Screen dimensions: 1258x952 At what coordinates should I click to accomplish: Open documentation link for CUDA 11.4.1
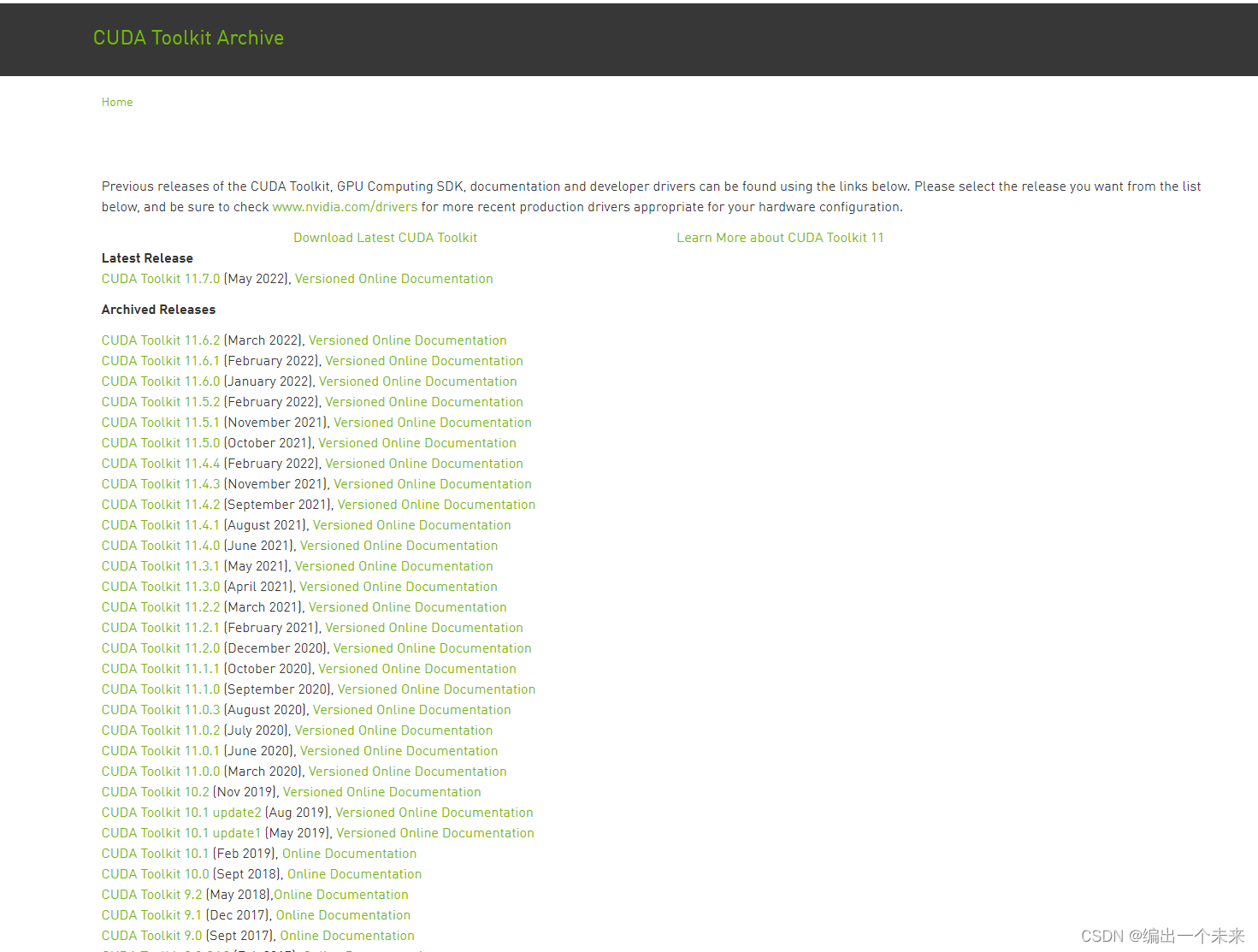coord(411,525)
